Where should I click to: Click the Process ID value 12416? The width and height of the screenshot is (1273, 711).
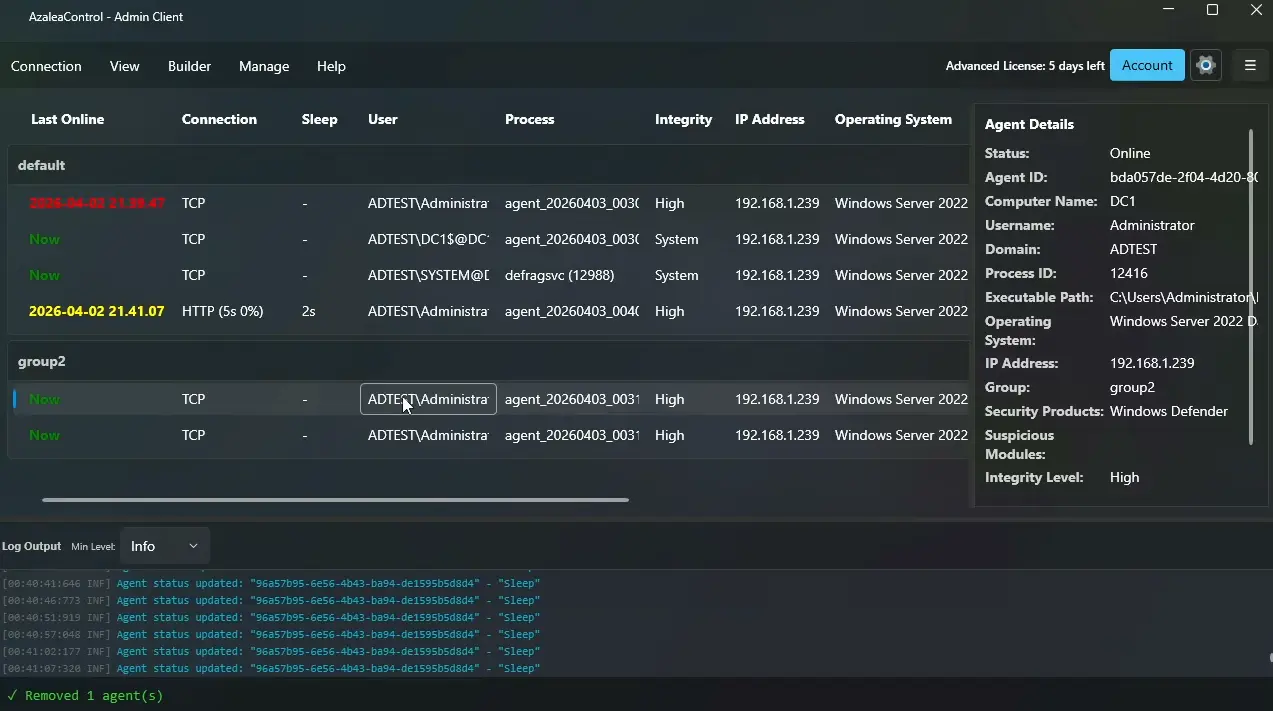tap(1129, 273)
